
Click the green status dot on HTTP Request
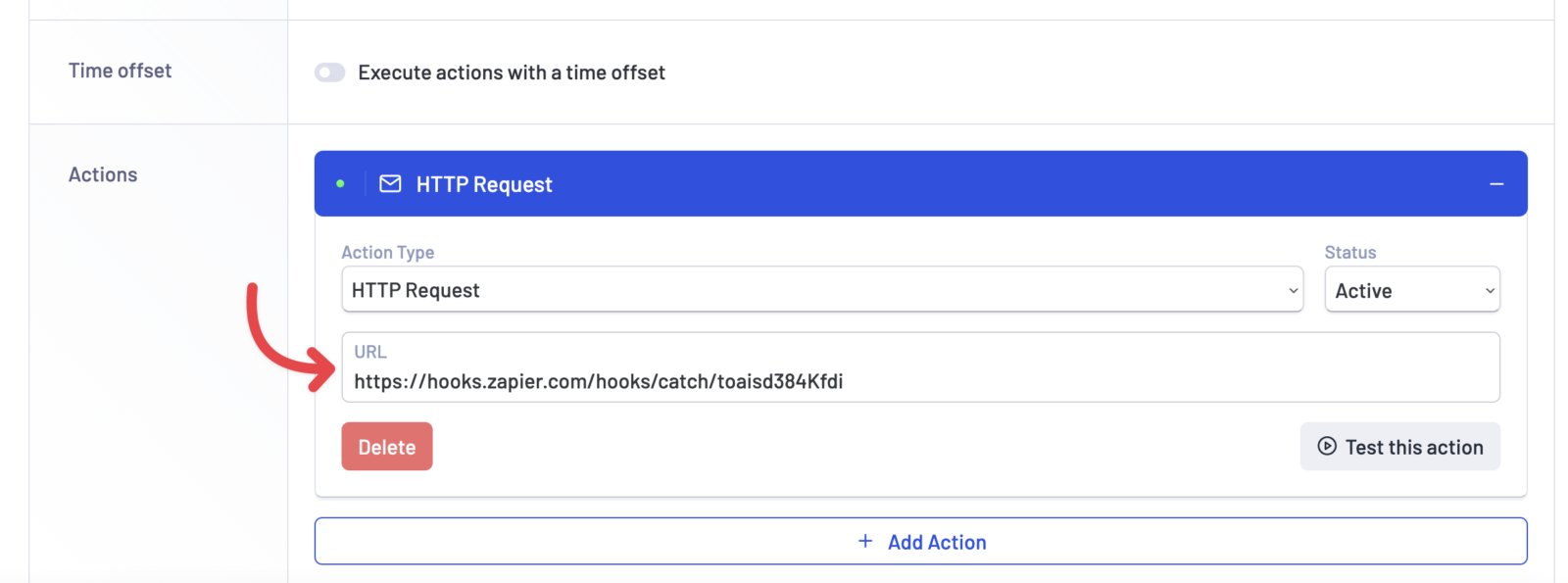click(340, 183)
